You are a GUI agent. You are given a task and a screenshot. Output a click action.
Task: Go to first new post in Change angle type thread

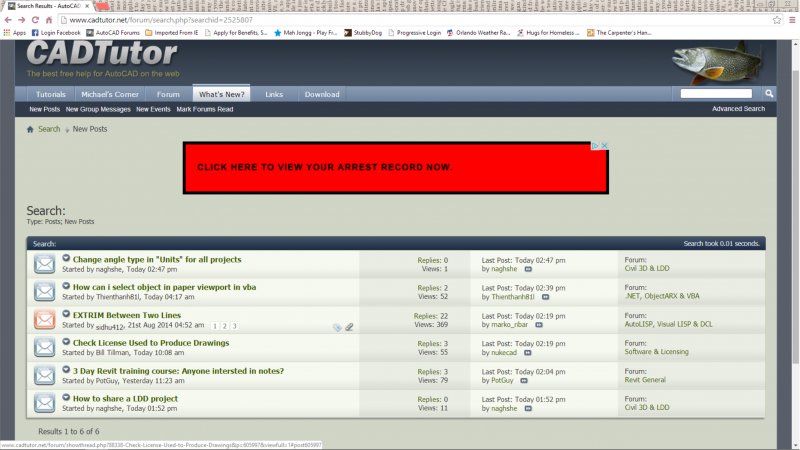66,258
